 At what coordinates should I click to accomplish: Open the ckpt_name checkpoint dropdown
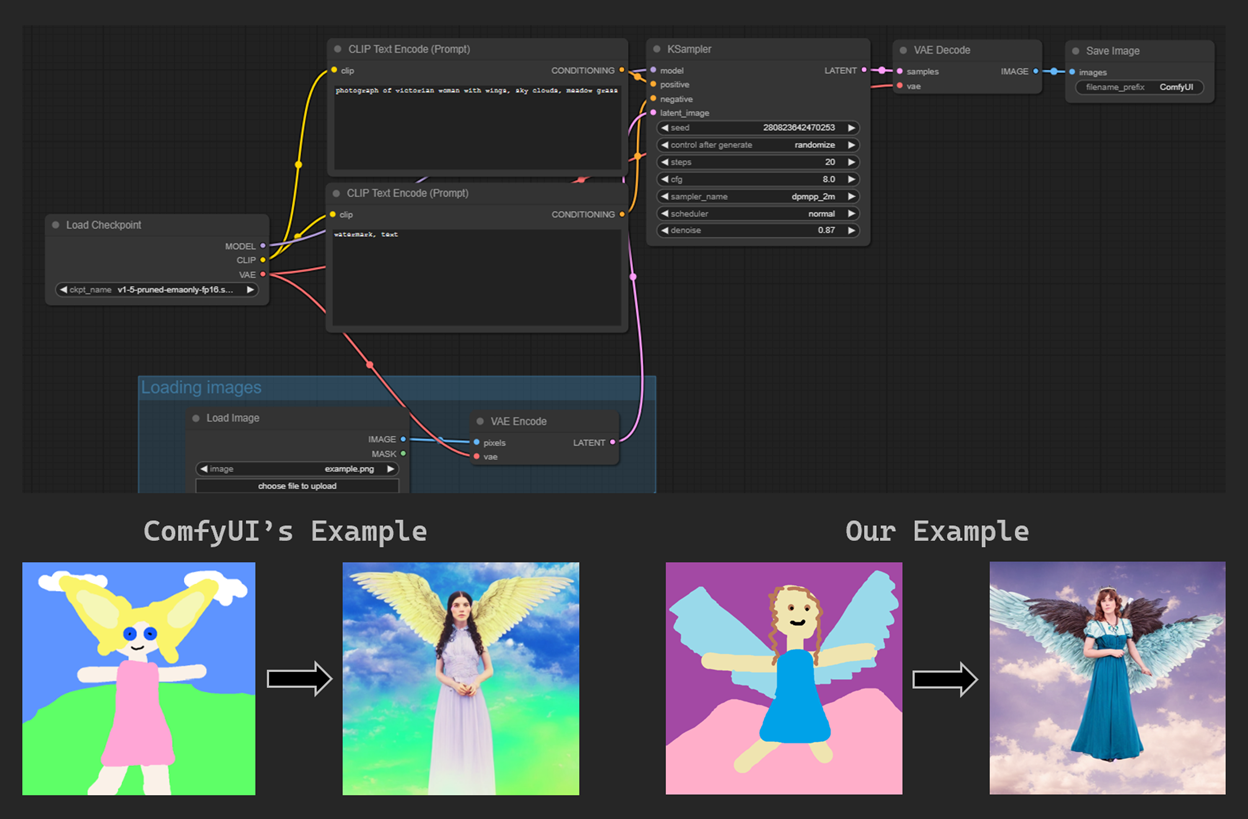[157, 290]
